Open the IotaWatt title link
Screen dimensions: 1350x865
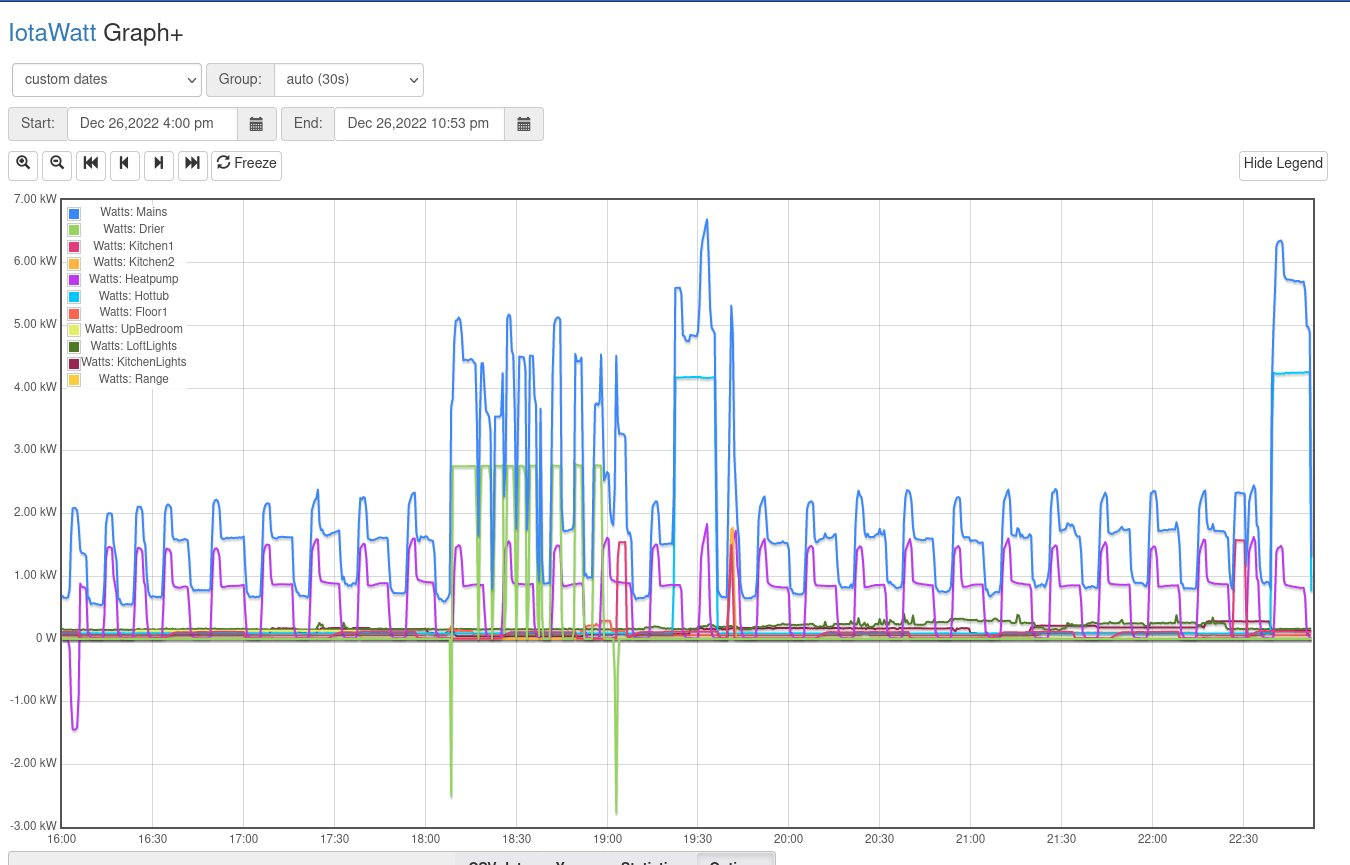(x=53, y=32)
